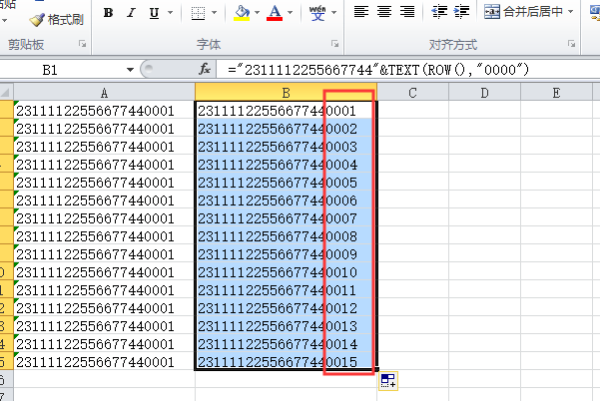Image resolution: width=600 pixels, height=401 pixels.
Task: Open the Name Box dropdown arrow
Action: point(131,70)
